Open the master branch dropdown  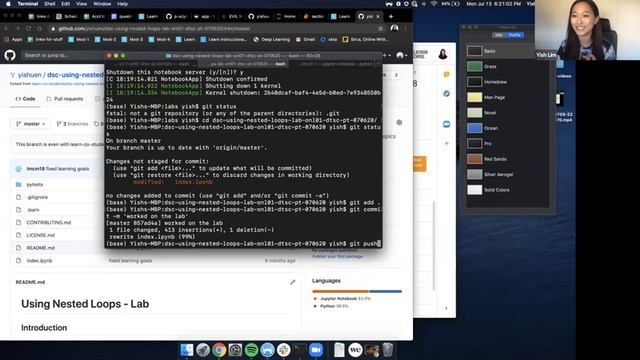click(x=31, y=124)
